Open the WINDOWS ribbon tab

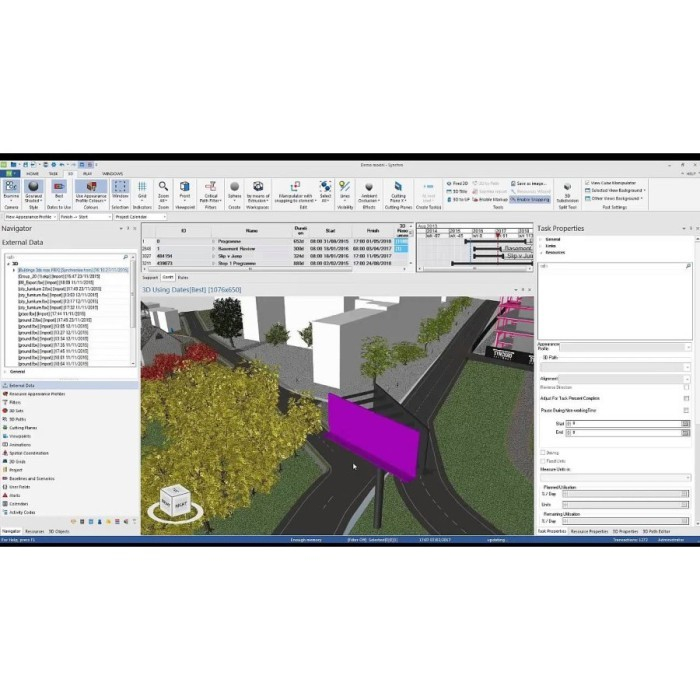[112, 174]
